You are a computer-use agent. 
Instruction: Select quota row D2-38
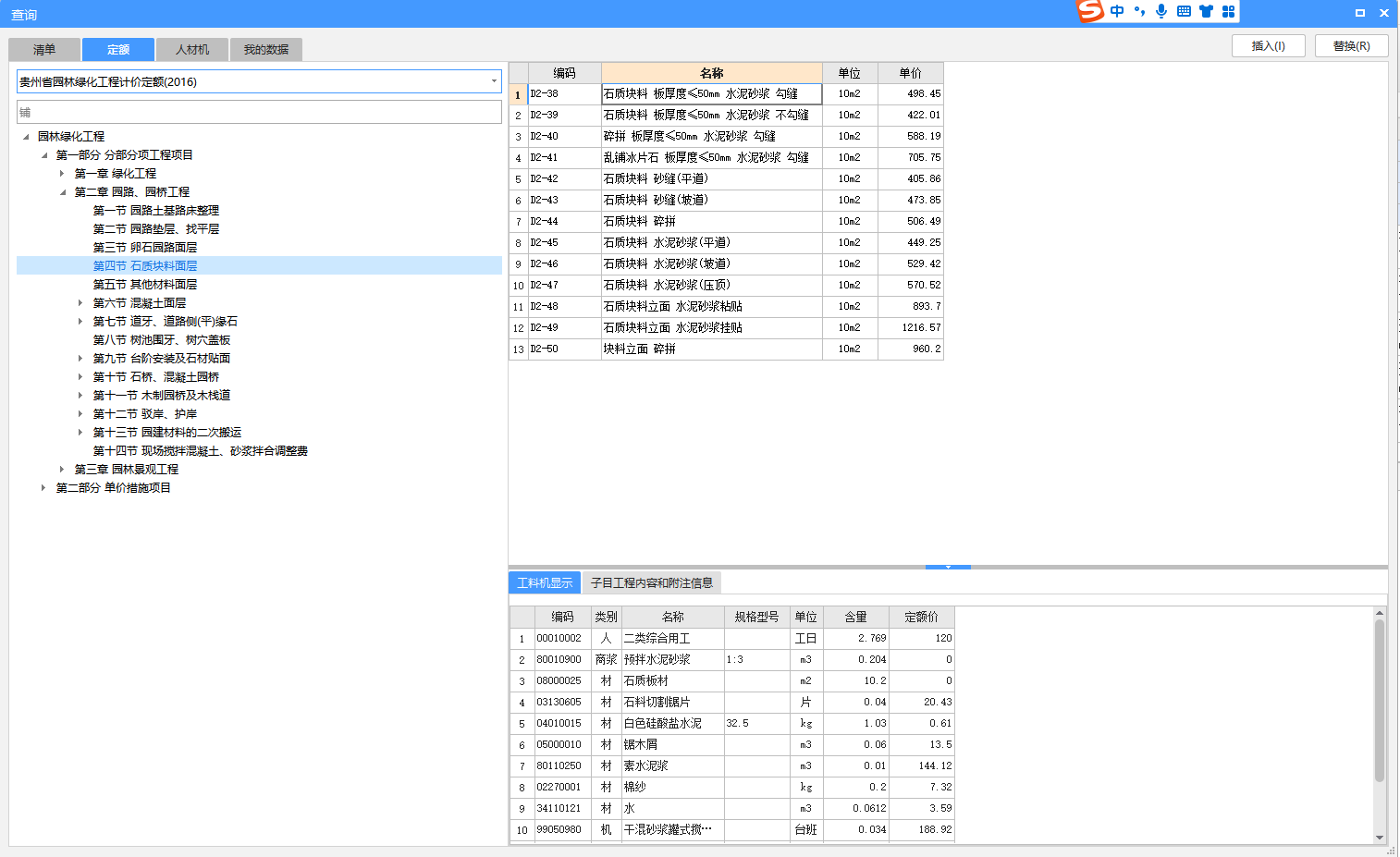(726, 94)
